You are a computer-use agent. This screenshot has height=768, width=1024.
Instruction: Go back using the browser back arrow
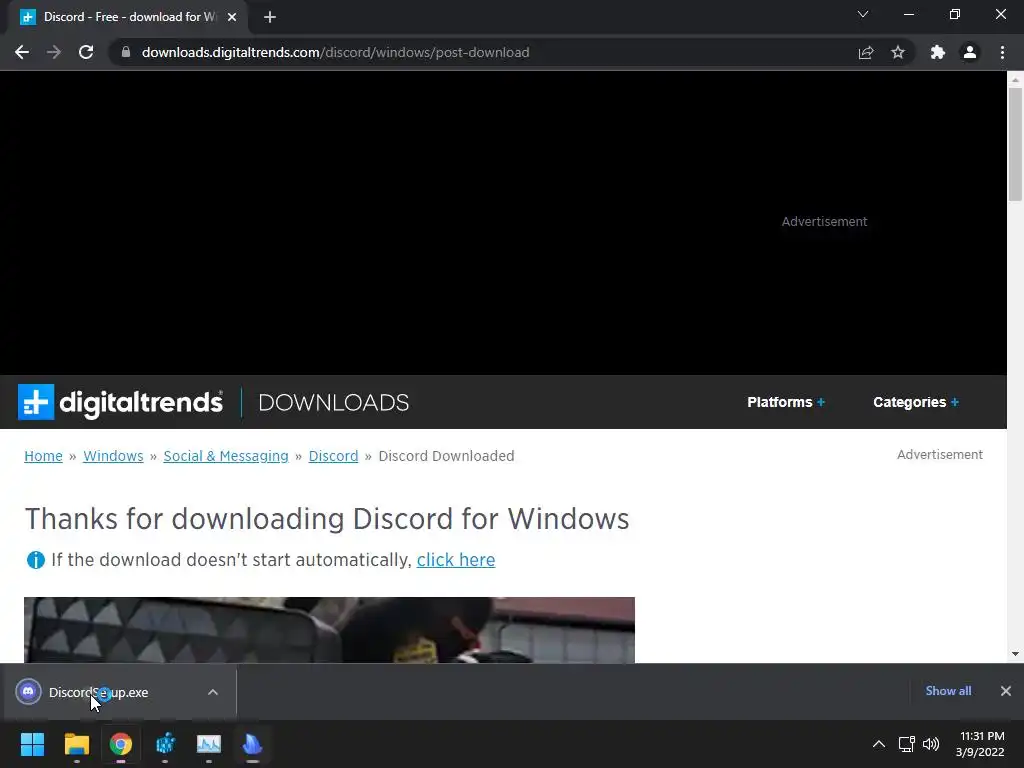coord(22,52)
